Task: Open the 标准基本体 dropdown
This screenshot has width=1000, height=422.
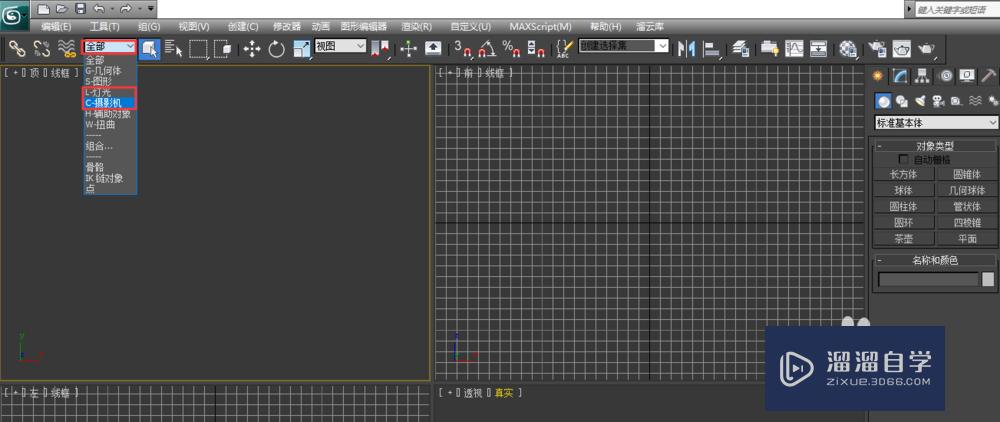Action: [x=936, y=123]
